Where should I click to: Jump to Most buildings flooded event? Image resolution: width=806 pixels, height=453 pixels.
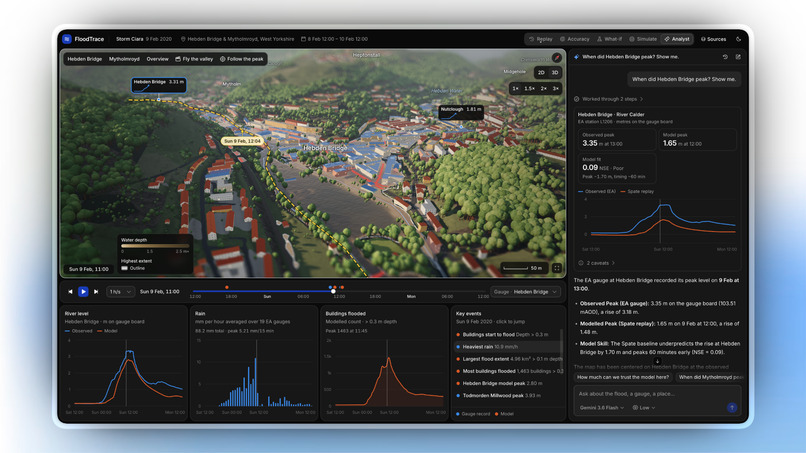508,371
